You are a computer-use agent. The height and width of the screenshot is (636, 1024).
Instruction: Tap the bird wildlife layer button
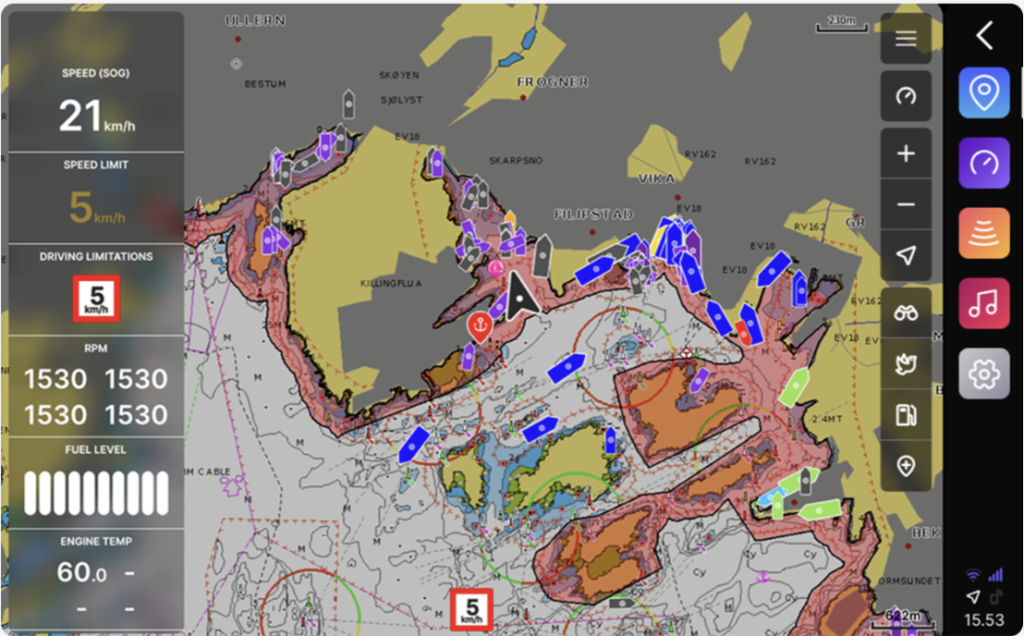point(906,364)
